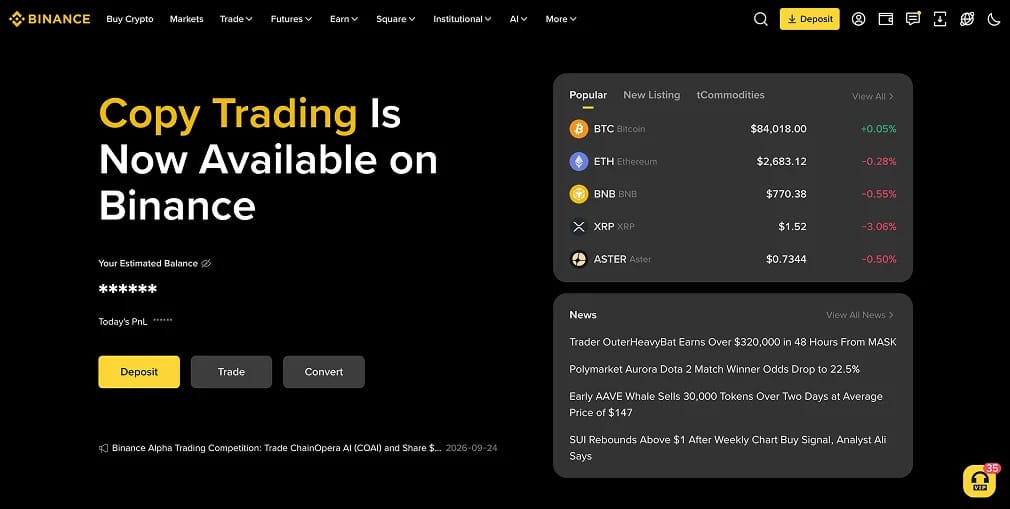Viewport: 1010px width, 509px height.
Task: Click the 2026-09-24 announcement date
Action: click(472, 448)
